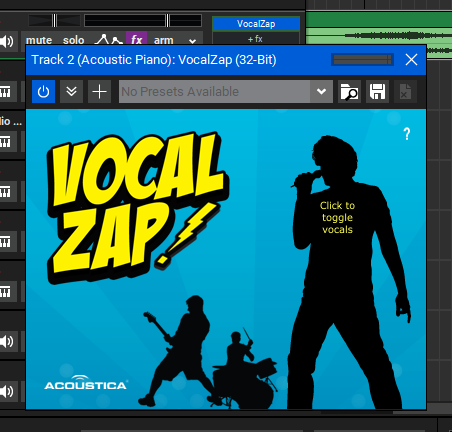Close the VocalZap plugin window
This screenshot has width=452, height=432.
[x=411, y=60]
